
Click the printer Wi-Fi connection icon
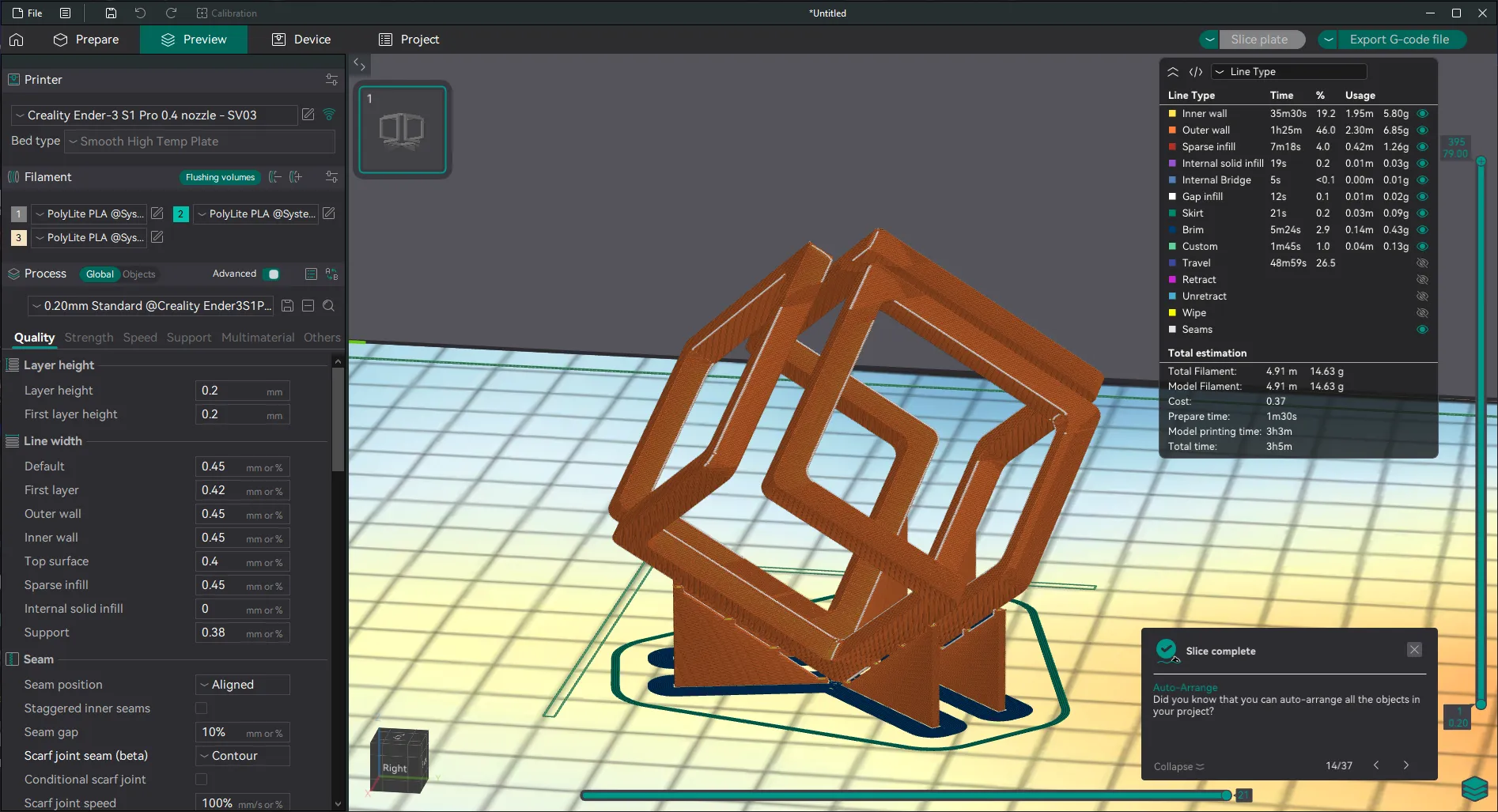[329, 115]
